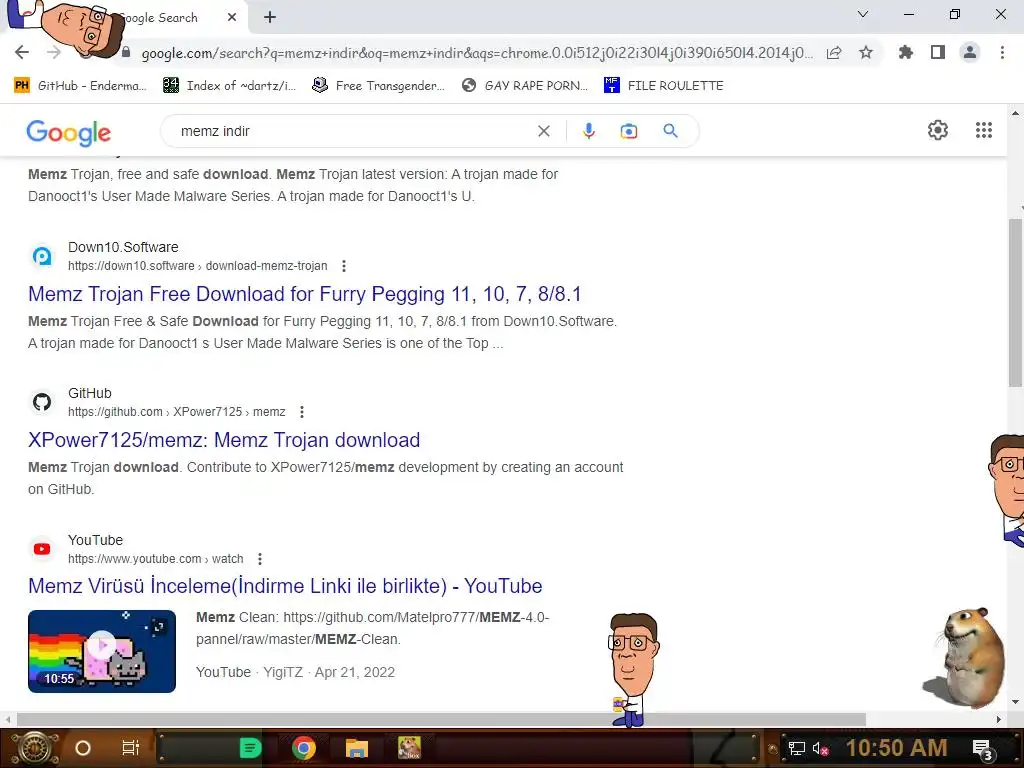Click the GitHub result favicon
Viewport: 1024px width, 768px height.
(42, 402)
